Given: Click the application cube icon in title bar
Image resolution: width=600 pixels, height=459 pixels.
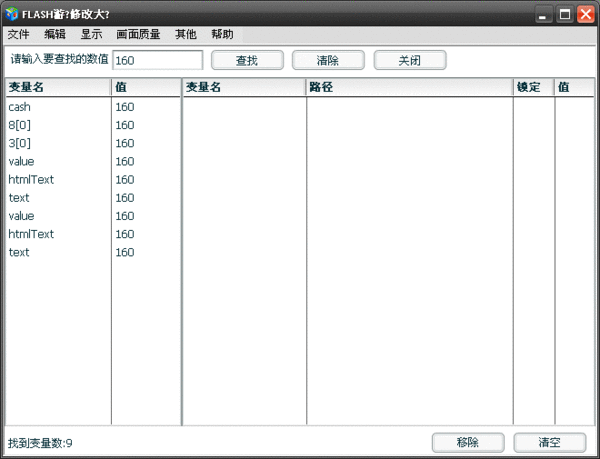Looking at the screenshot, I should (12, 14).
